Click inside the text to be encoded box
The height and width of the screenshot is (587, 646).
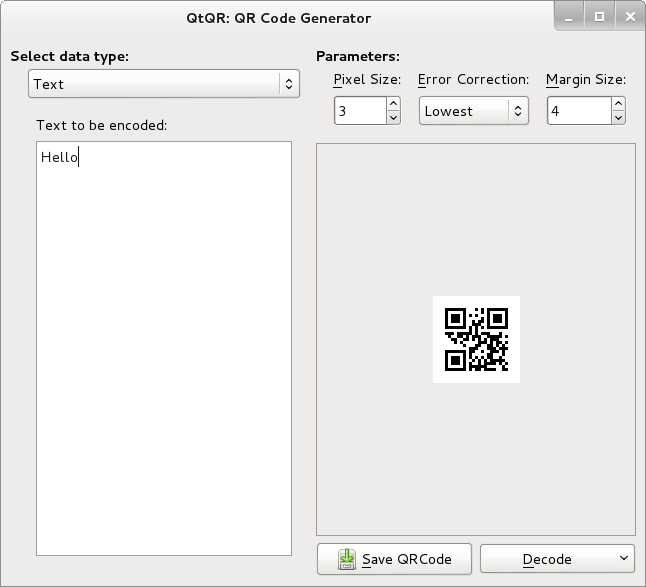(x=164, y=348)
